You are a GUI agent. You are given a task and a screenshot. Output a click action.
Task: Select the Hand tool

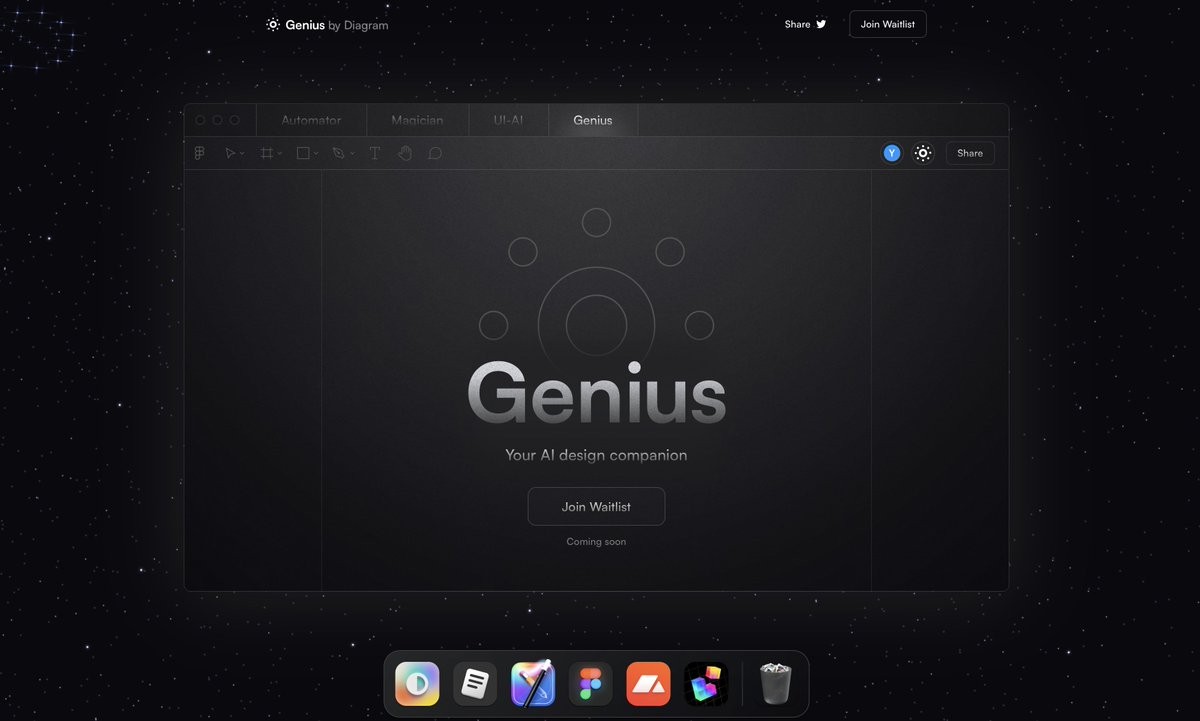pos(405,153)
